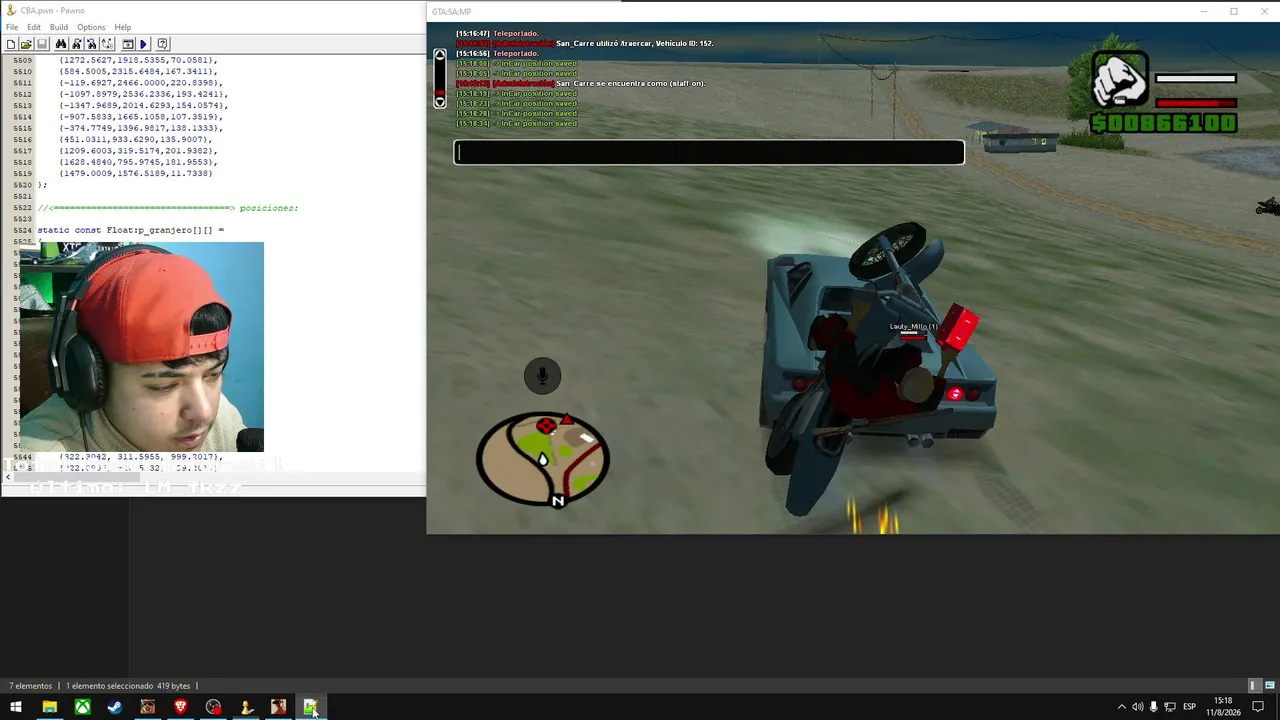Click the network icon in system tray
The width and height of the screenshot is (1280, 720).
1168,707
